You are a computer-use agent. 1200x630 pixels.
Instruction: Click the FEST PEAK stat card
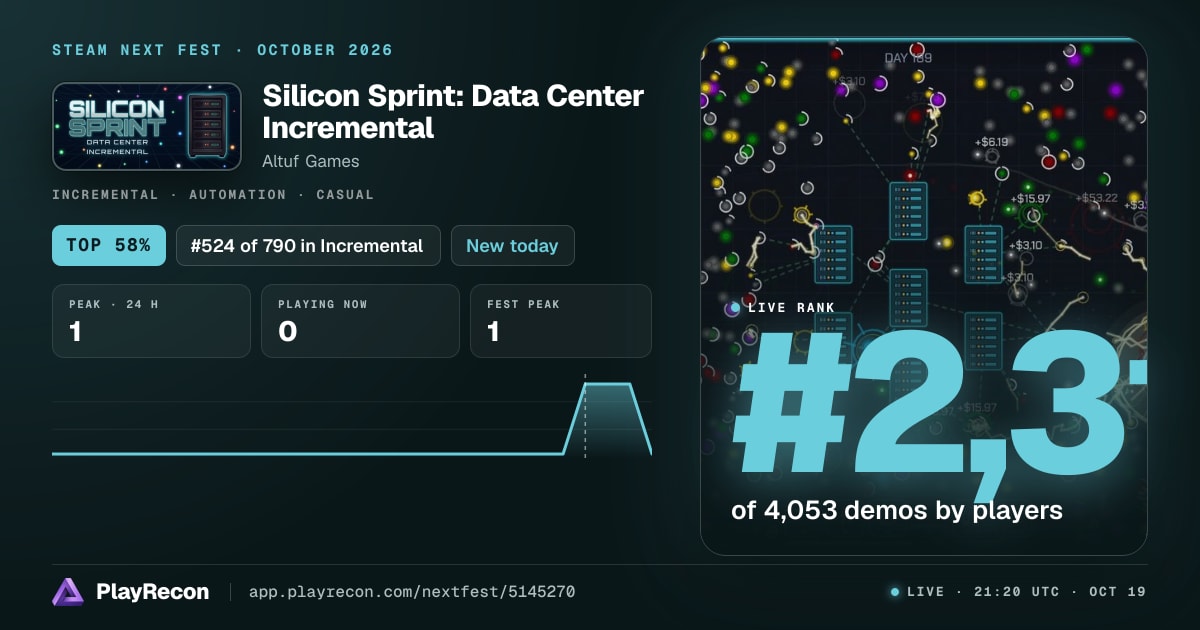560,321
